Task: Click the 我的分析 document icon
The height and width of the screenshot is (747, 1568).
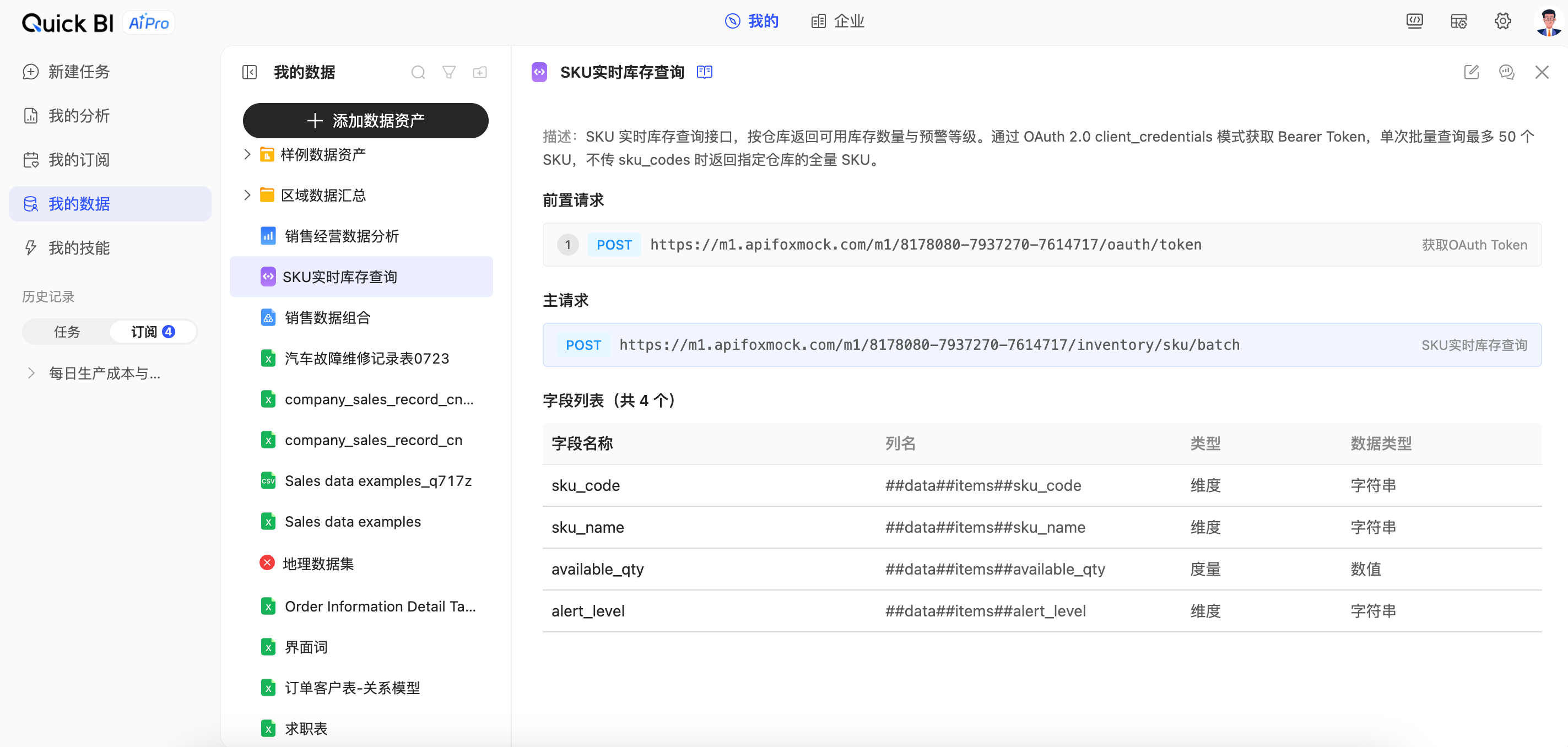Action: [x=31, y=116]
